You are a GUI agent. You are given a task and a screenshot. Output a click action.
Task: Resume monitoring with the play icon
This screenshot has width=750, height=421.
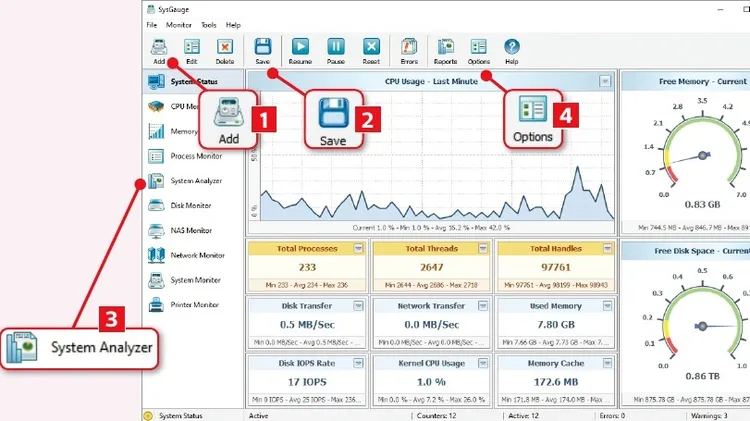[x=300, y=47]
